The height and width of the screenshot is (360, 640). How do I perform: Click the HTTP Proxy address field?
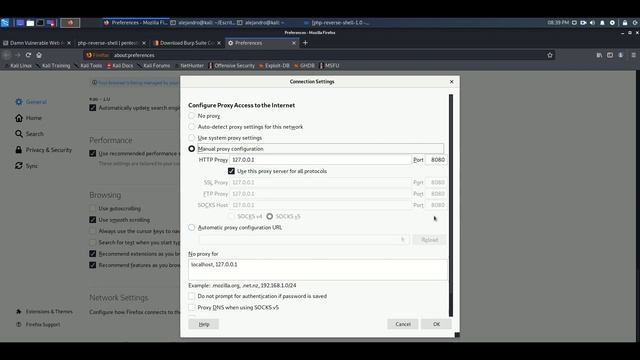[320, 160]
